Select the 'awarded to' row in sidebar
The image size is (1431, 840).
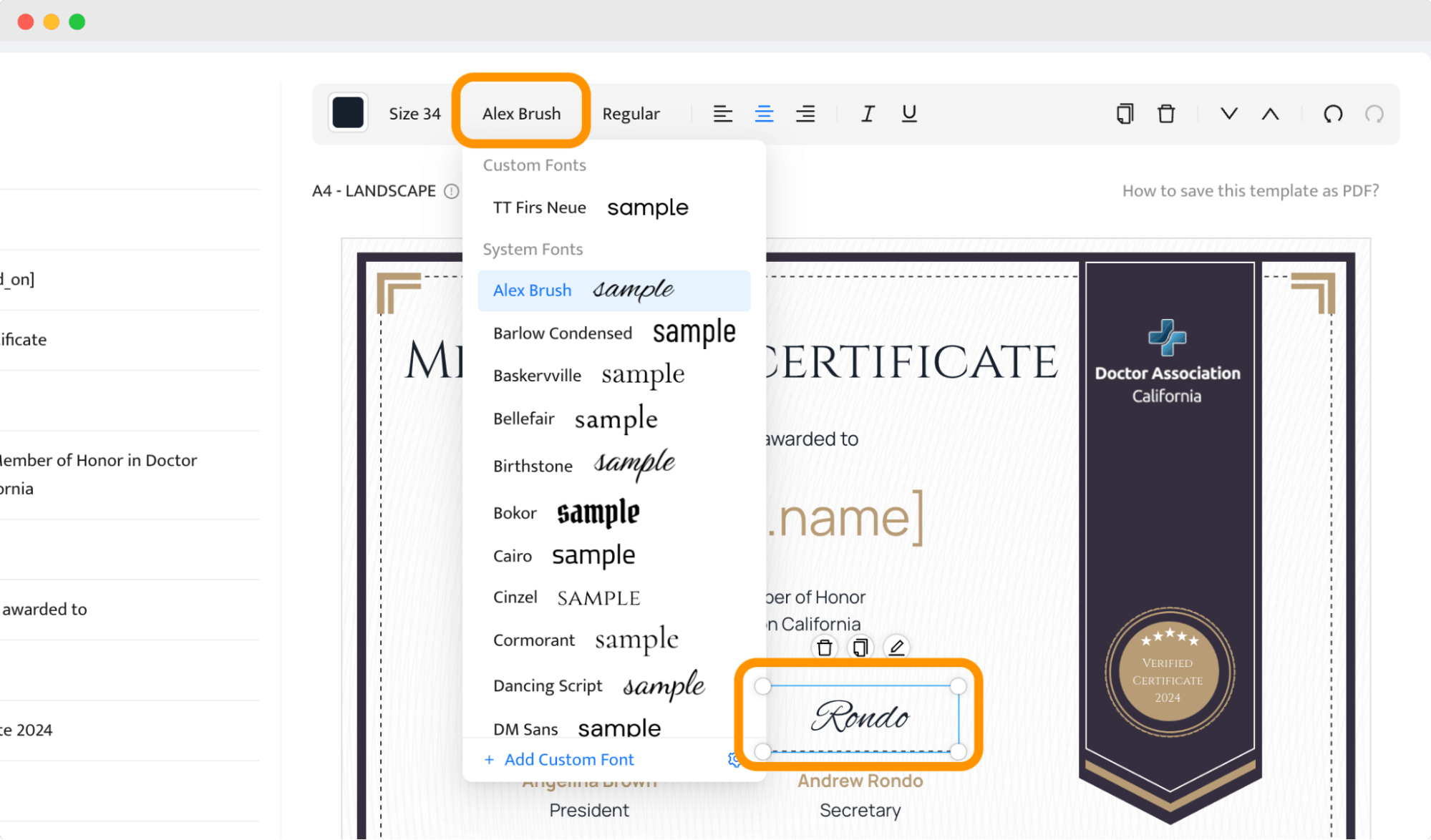click(x=130, y=610)
